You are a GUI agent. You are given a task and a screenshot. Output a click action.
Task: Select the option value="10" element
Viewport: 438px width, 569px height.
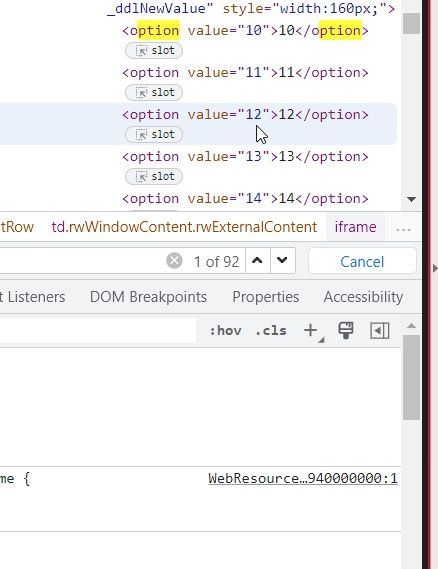[x=245, y=30]
